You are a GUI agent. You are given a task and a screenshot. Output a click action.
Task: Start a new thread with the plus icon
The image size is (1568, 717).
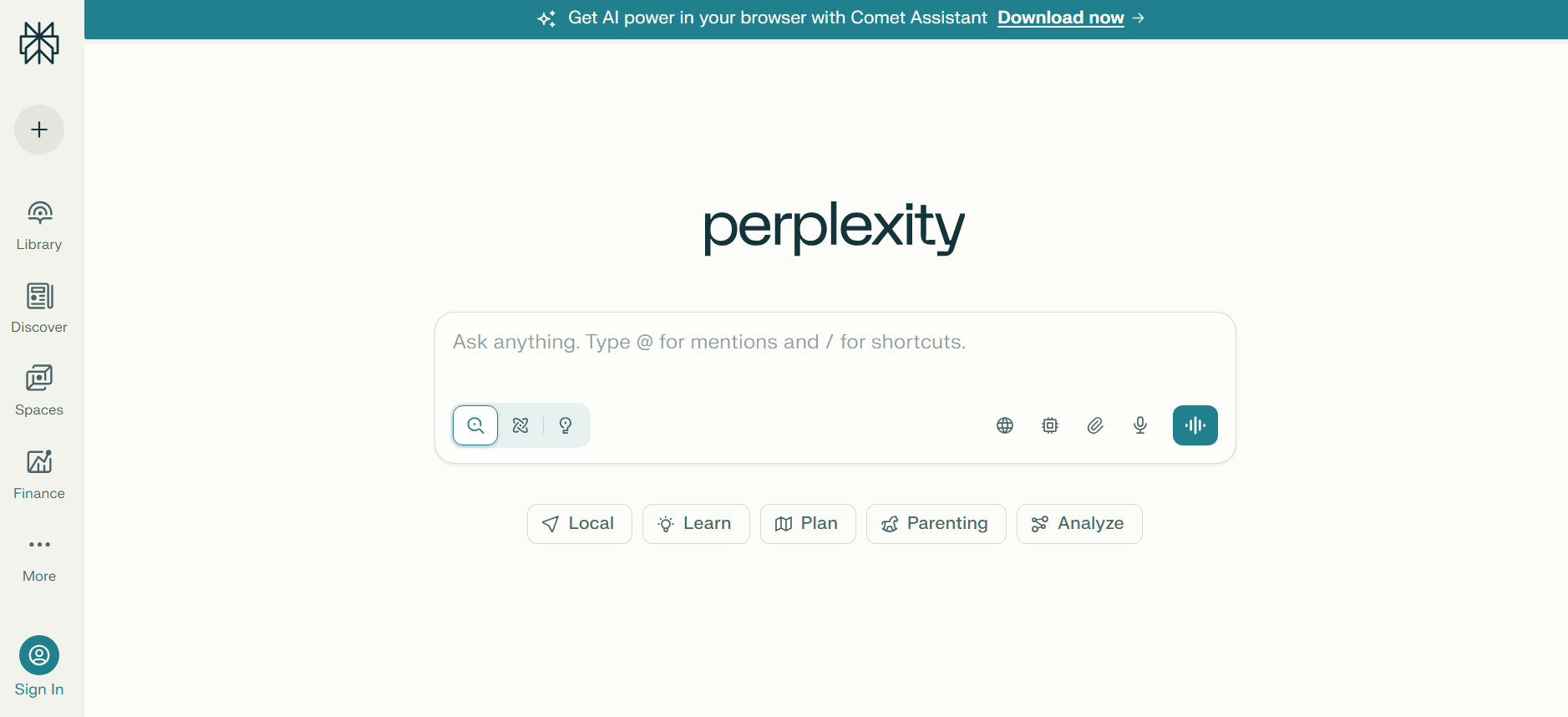(x=38, y=130)
